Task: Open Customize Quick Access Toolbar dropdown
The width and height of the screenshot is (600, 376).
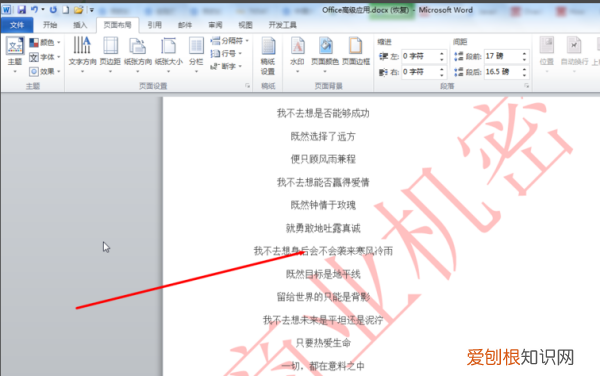Action: [x=92, y=10]
